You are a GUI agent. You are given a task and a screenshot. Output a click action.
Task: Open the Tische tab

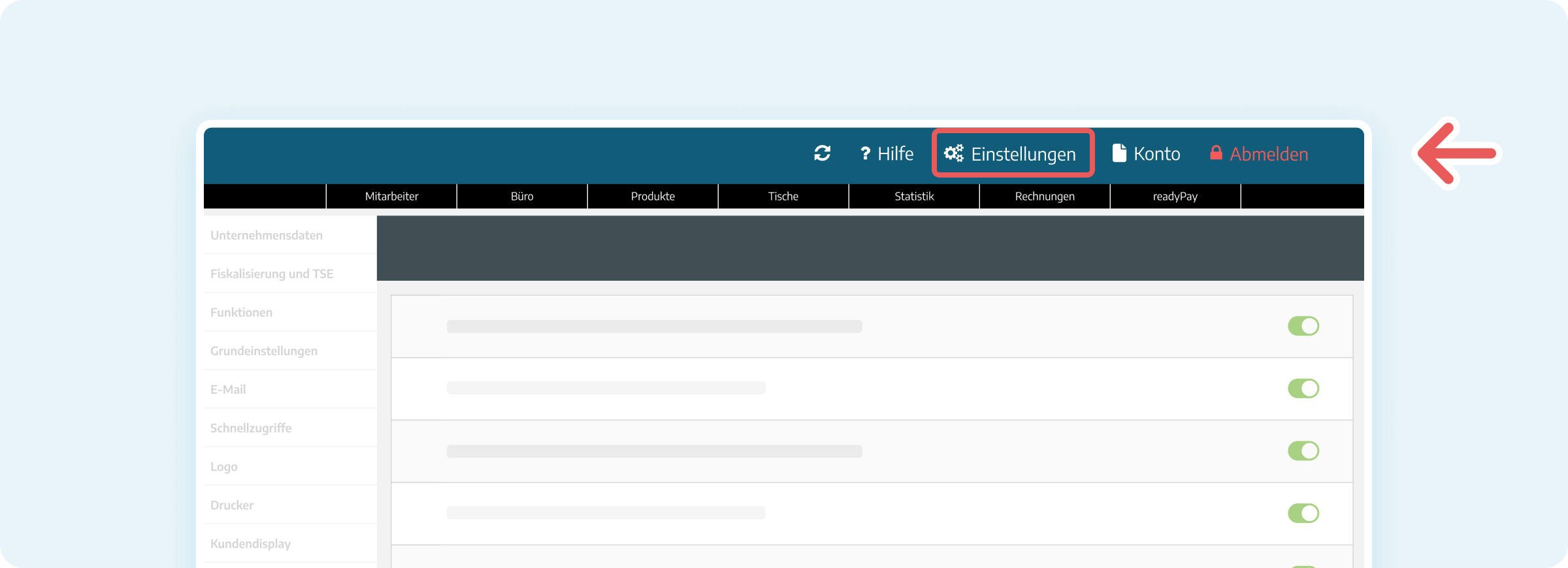(783, 197)
